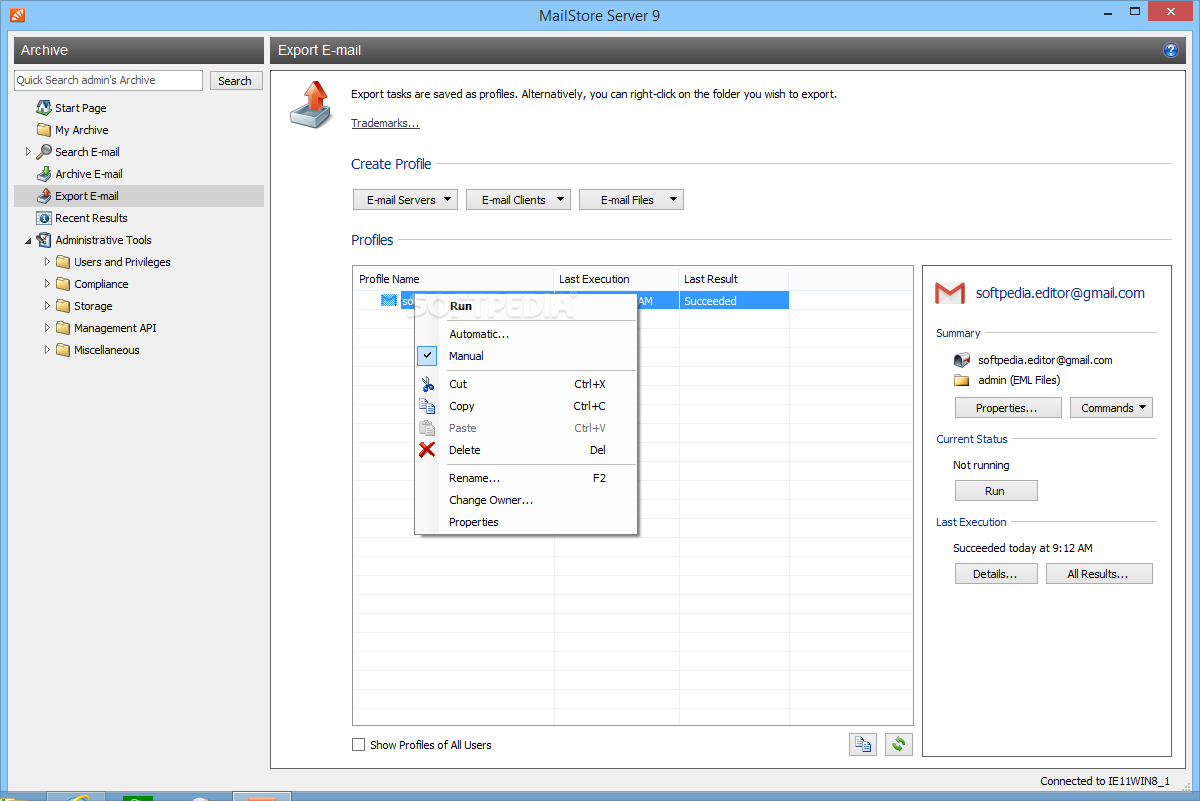1200x801 pixels.
Task: Choose Copy in the context menu
Action: (526, 406)
